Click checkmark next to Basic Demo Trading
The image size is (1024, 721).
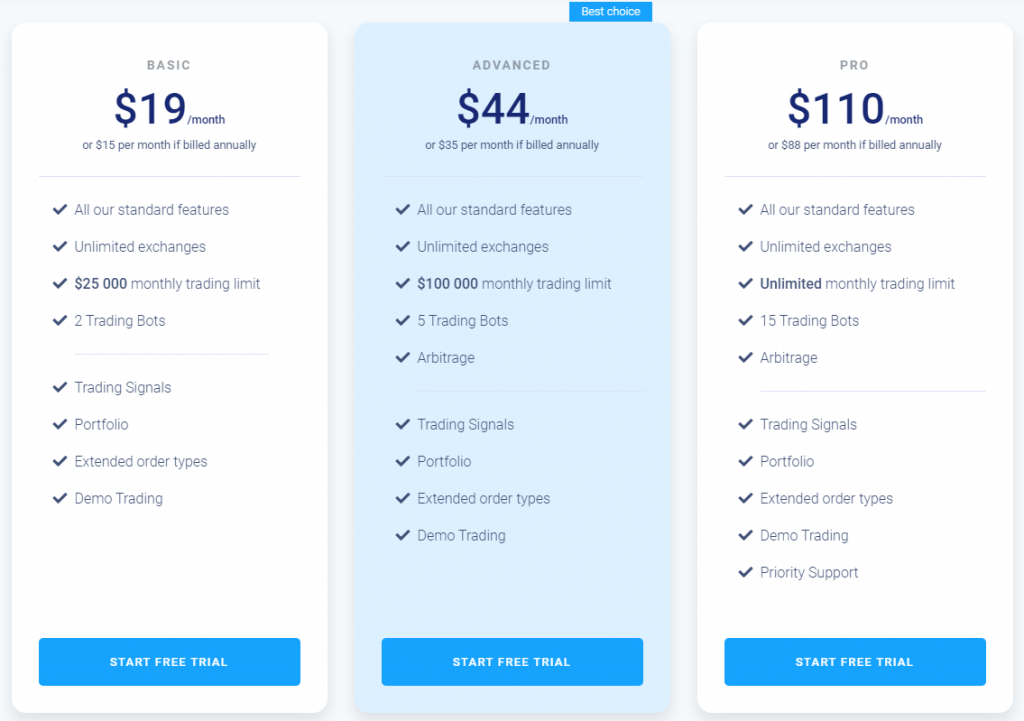[60, 498]
